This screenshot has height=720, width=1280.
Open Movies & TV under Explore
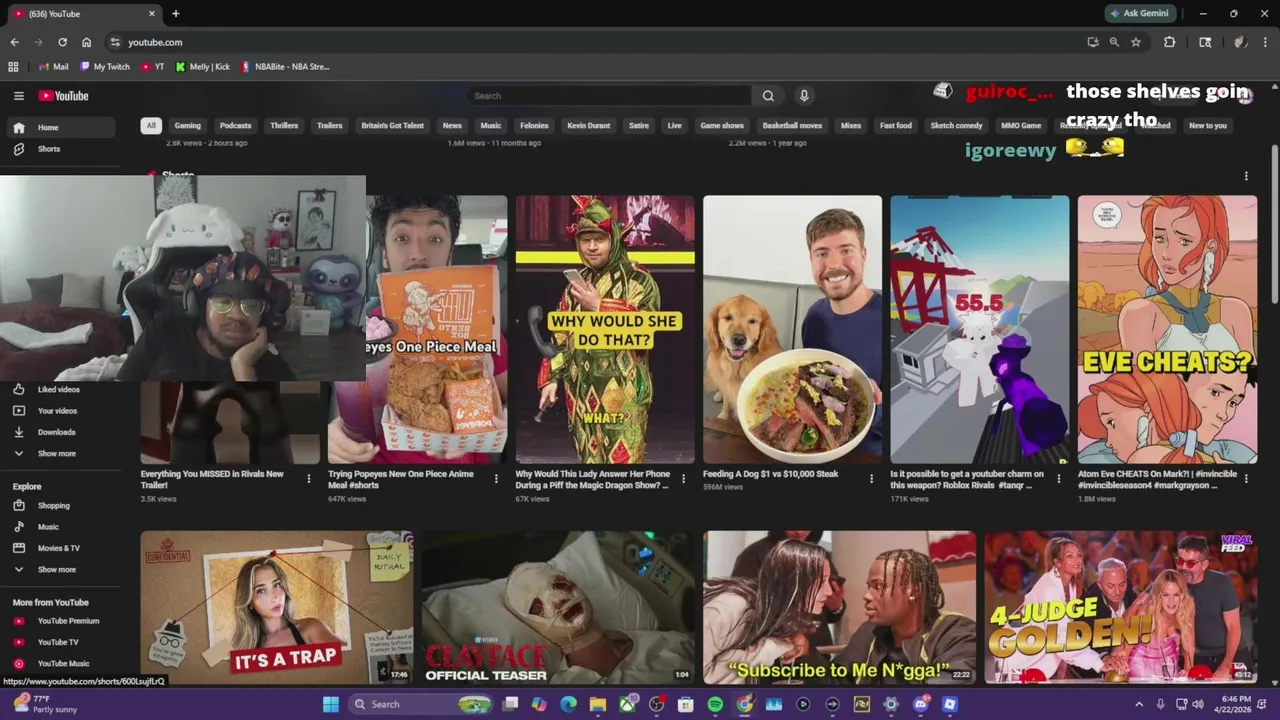pos(62,548)
